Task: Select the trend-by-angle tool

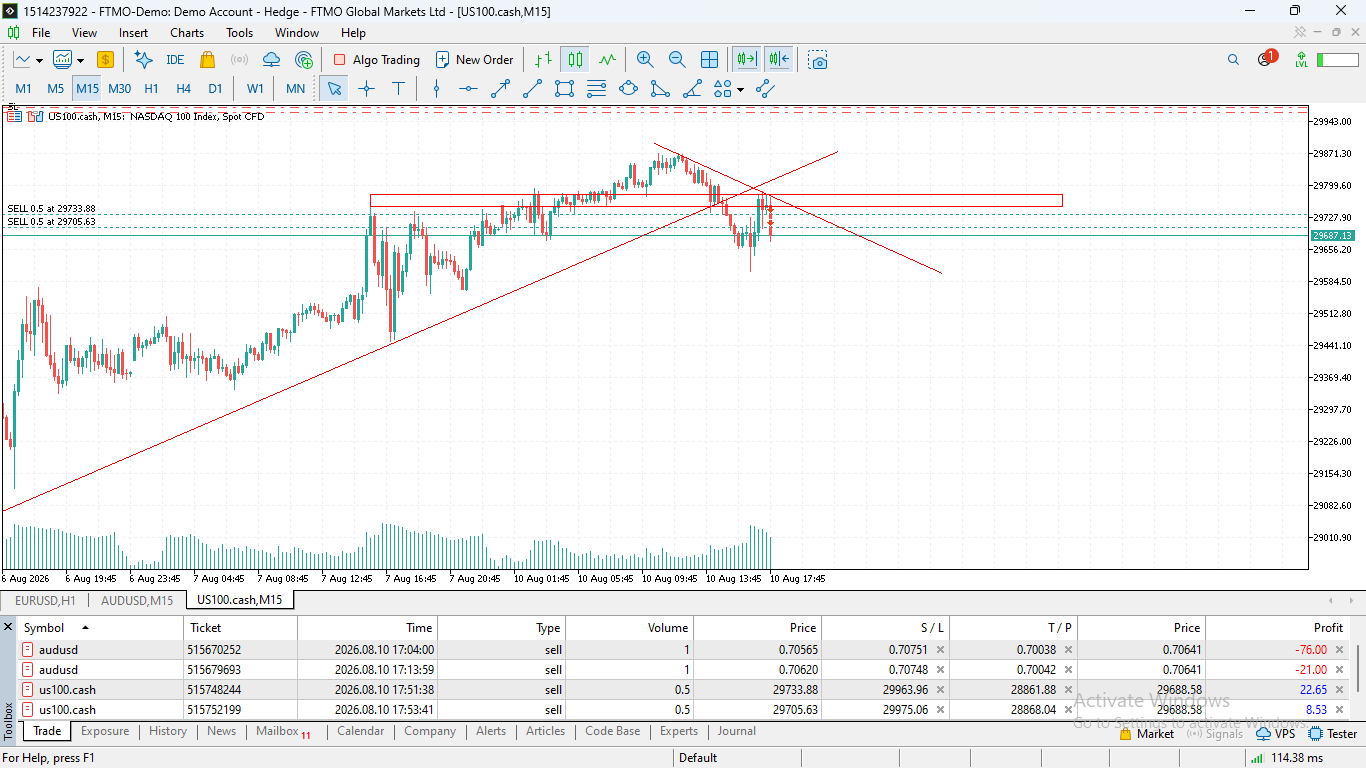Action: coord(692,89)
